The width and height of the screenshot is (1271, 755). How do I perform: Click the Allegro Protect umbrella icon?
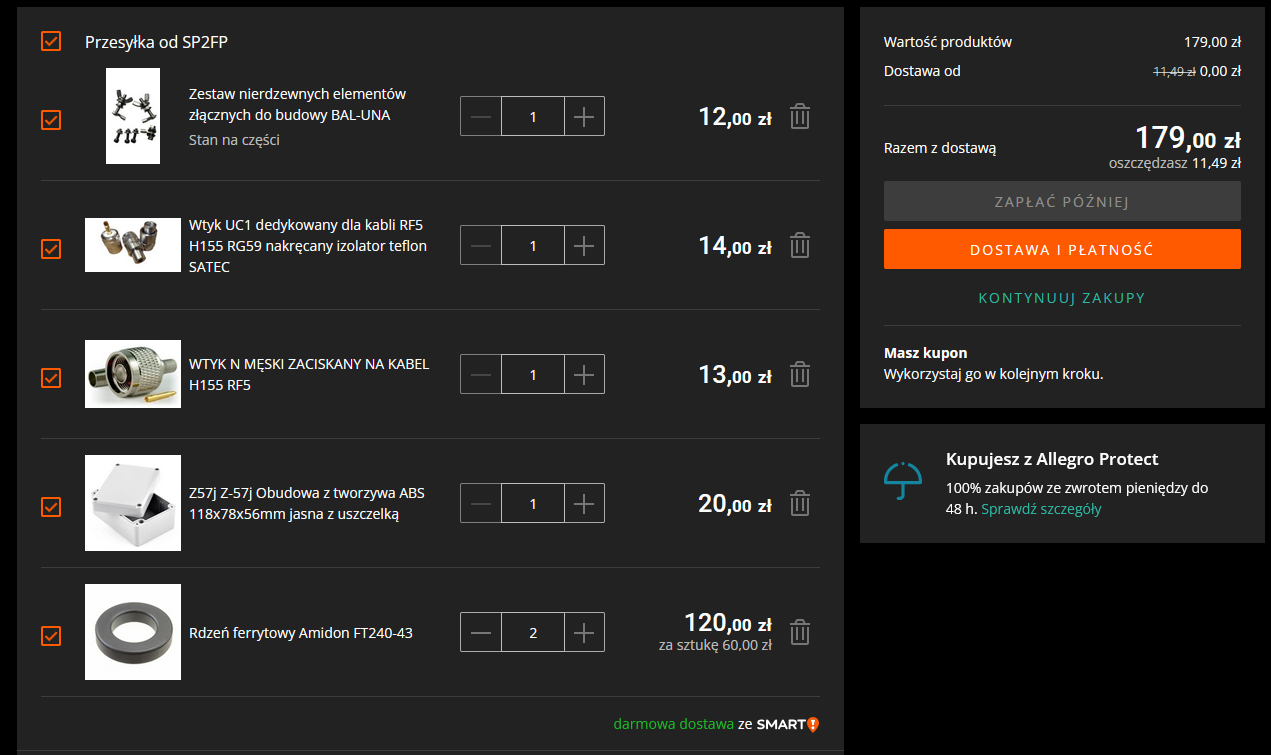click(902, 481)
